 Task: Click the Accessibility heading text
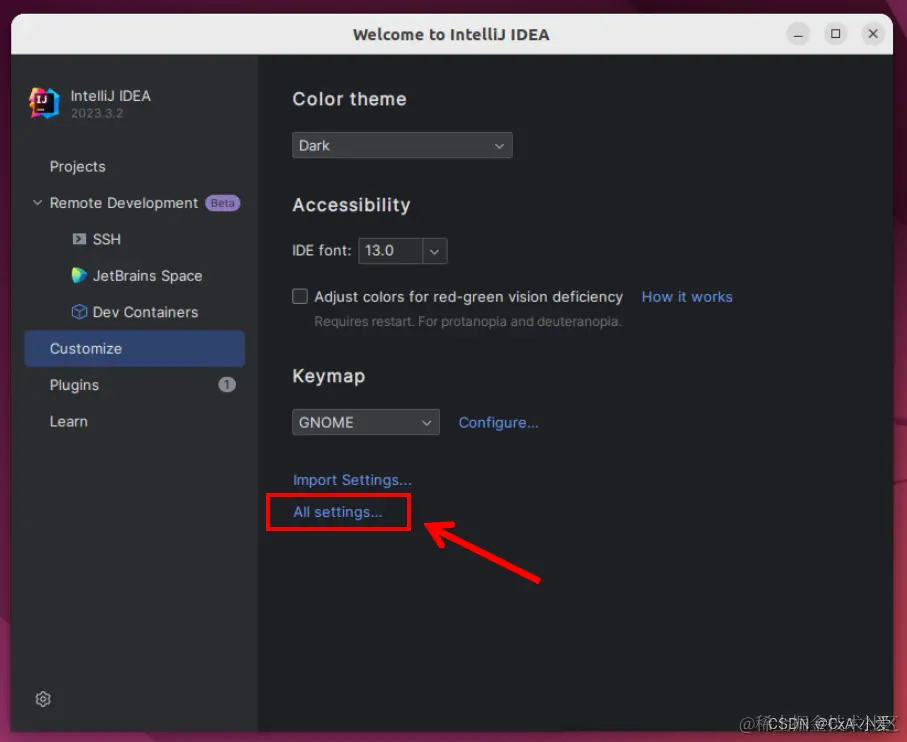coord(351,205)
